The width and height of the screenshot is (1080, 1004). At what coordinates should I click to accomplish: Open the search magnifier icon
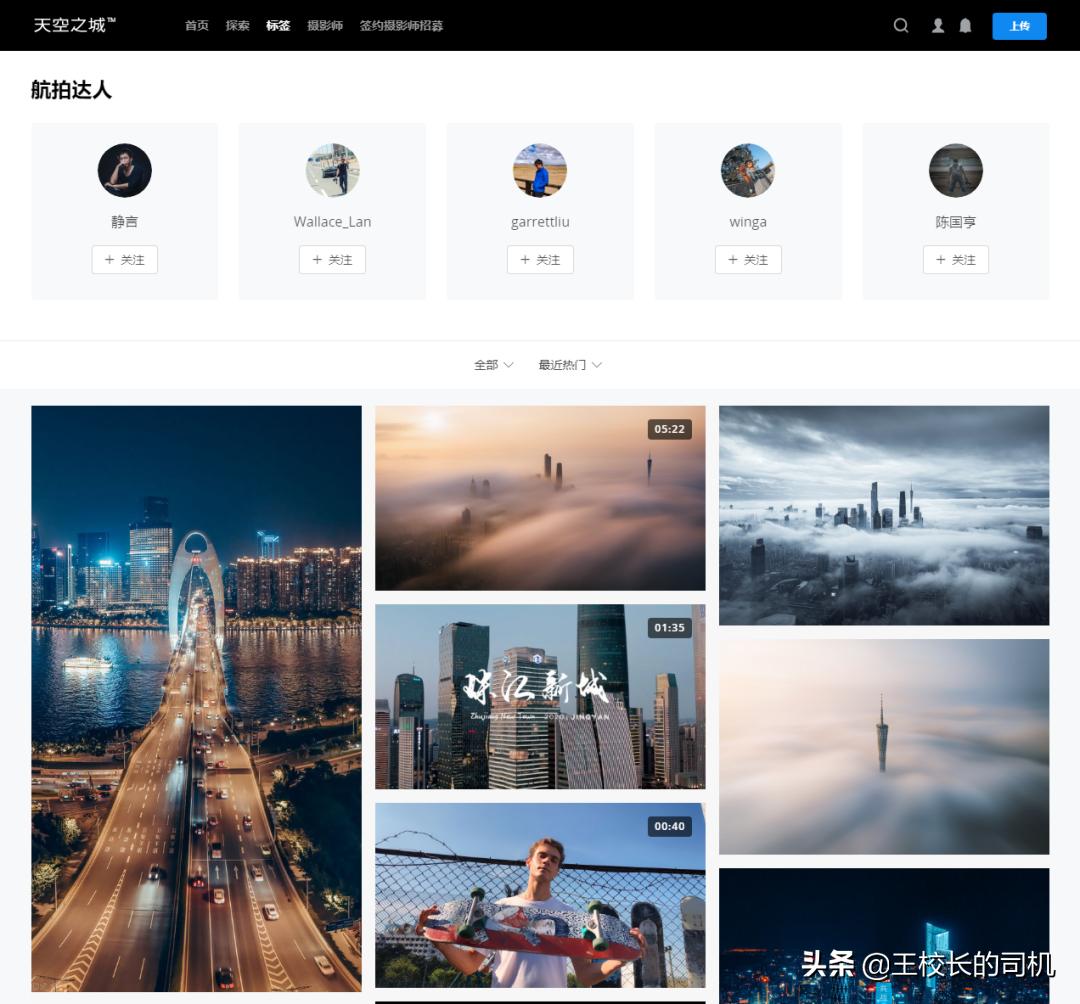point(900,25)
